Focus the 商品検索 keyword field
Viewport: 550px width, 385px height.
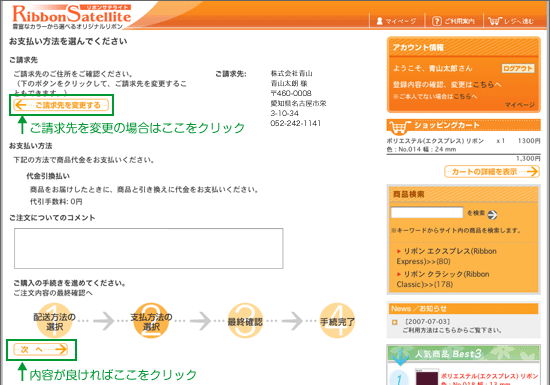coord(427,212)
